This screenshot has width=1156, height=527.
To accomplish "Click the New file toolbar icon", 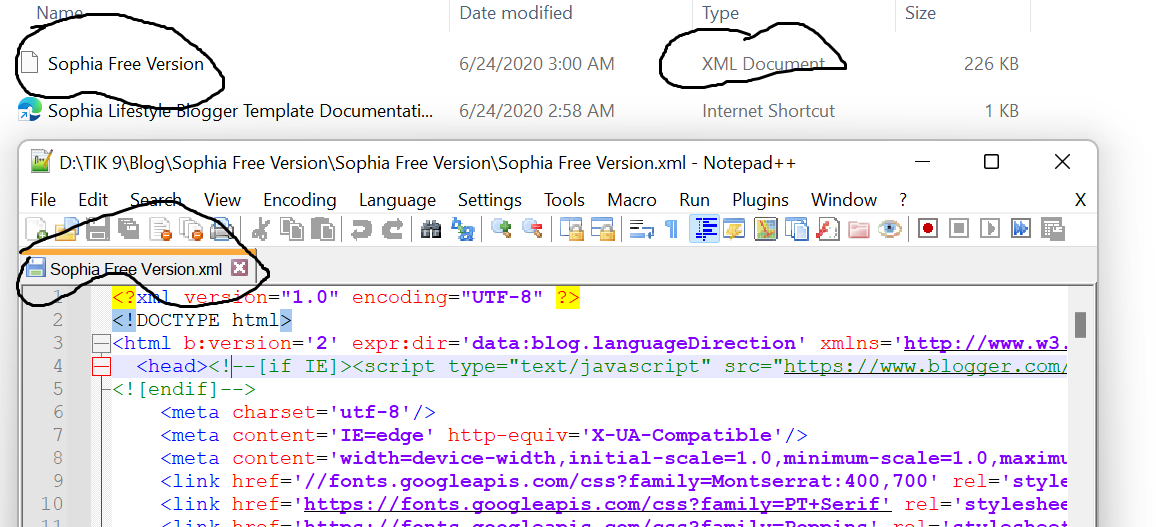I will click(36, 229).
